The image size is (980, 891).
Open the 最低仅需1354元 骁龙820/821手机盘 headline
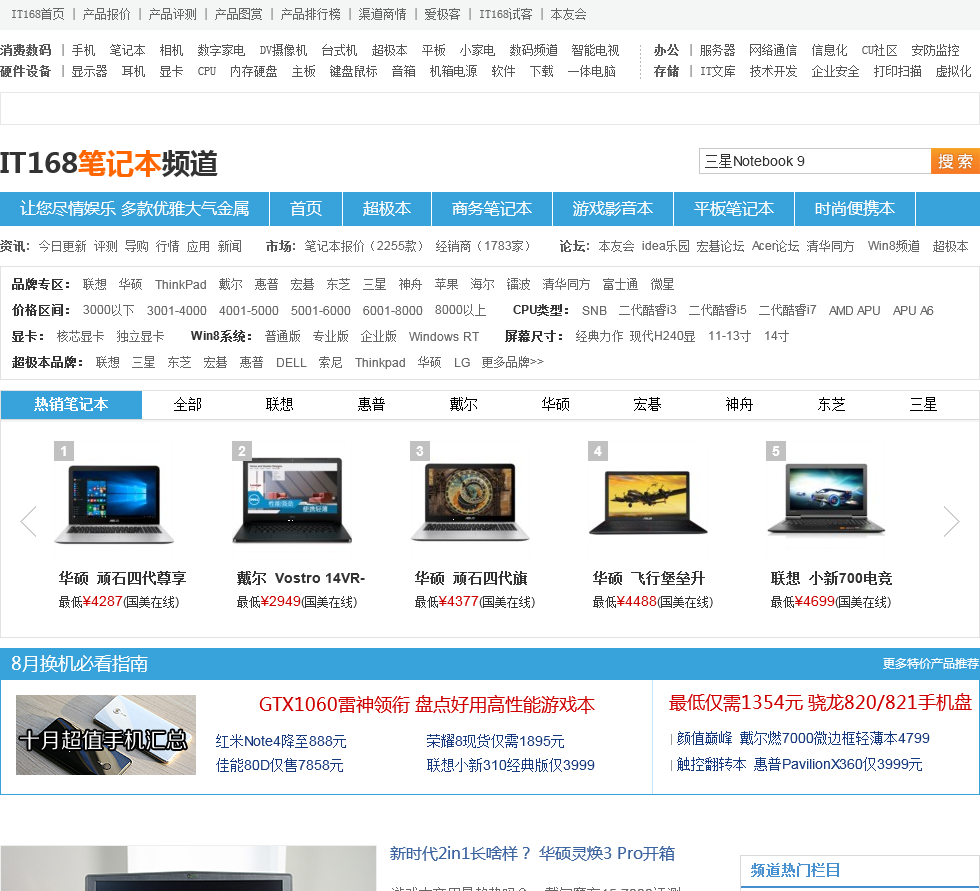click(820, 703)
